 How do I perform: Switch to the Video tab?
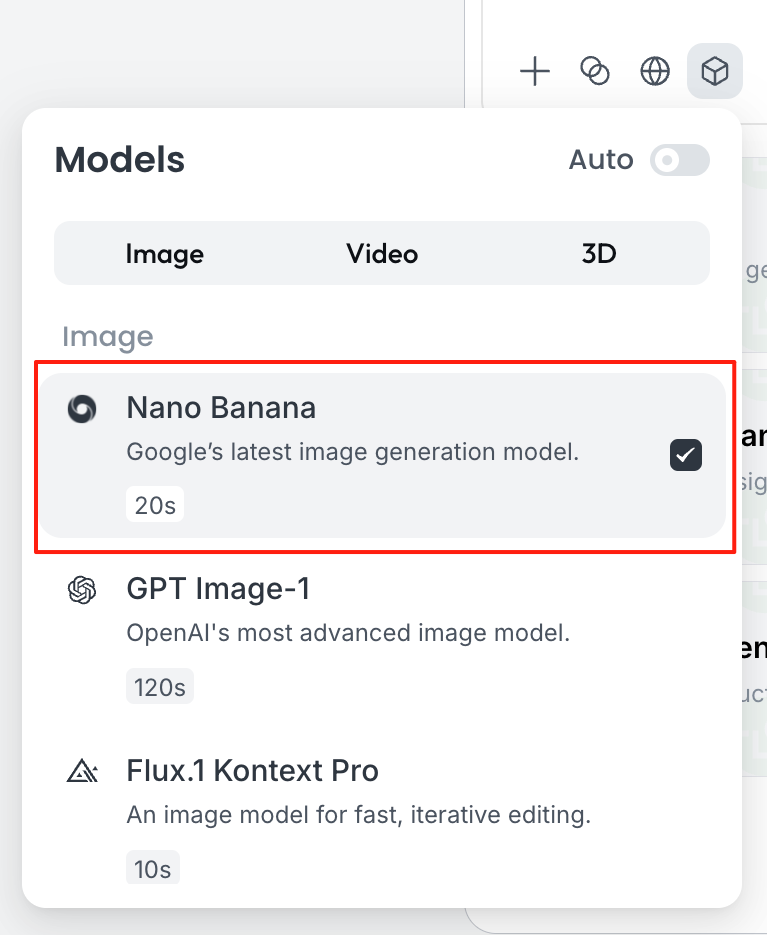pyautogui.click(x=382, y=254)
